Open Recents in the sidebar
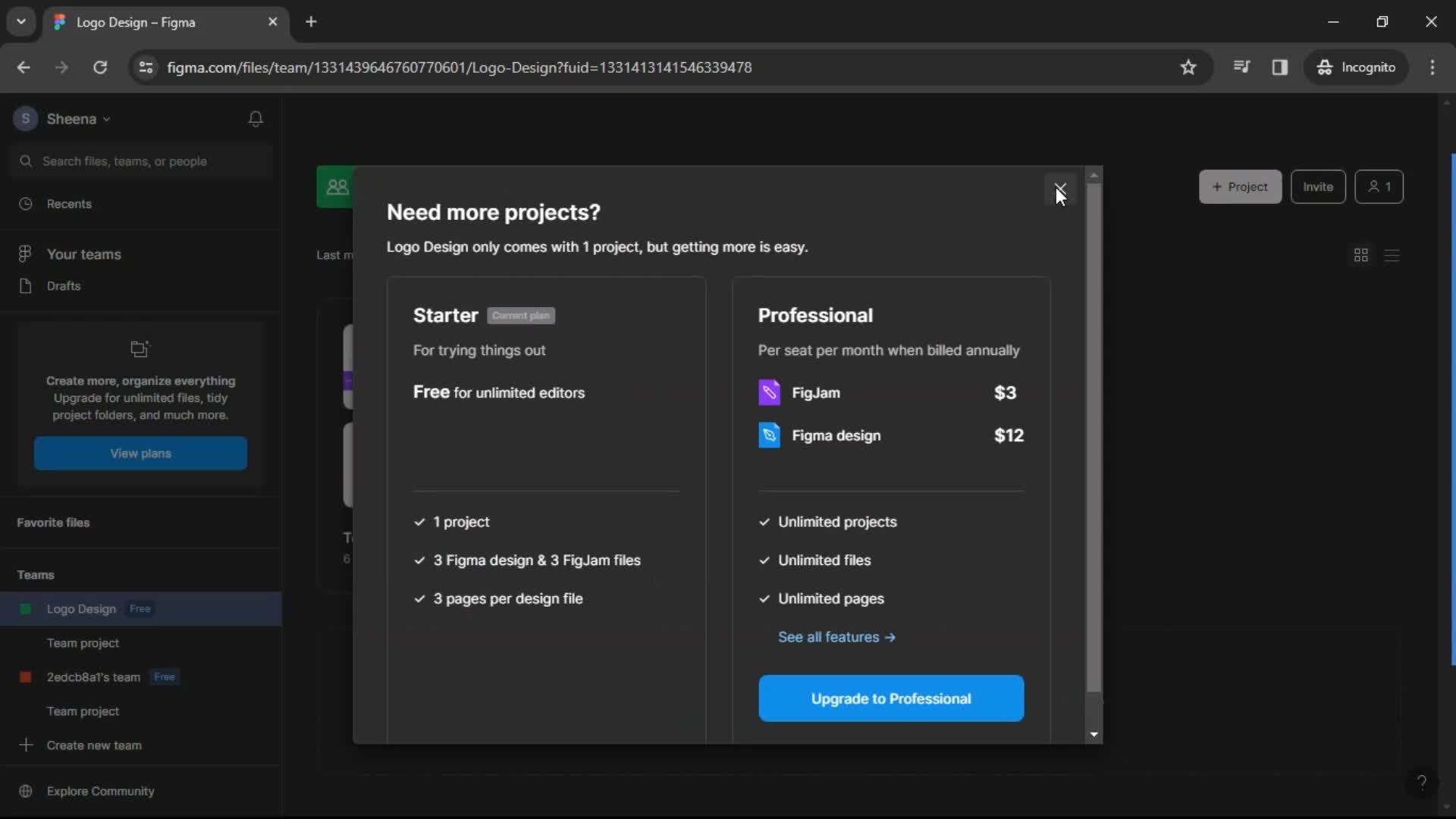The width and height of the screenshot is (1456, 819). (140, 204)
